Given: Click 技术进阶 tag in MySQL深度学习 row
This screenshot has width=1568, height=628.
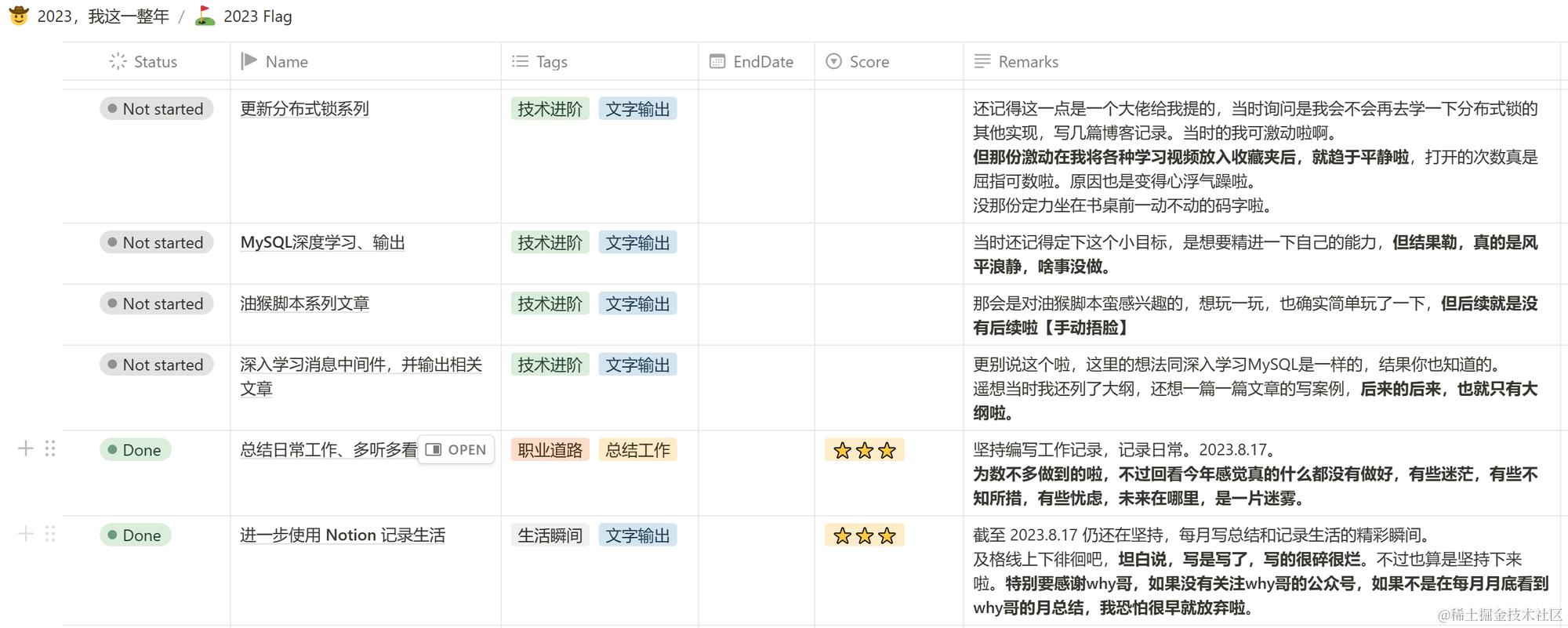Looking at the screenshot, I should [x=550, y=242].
